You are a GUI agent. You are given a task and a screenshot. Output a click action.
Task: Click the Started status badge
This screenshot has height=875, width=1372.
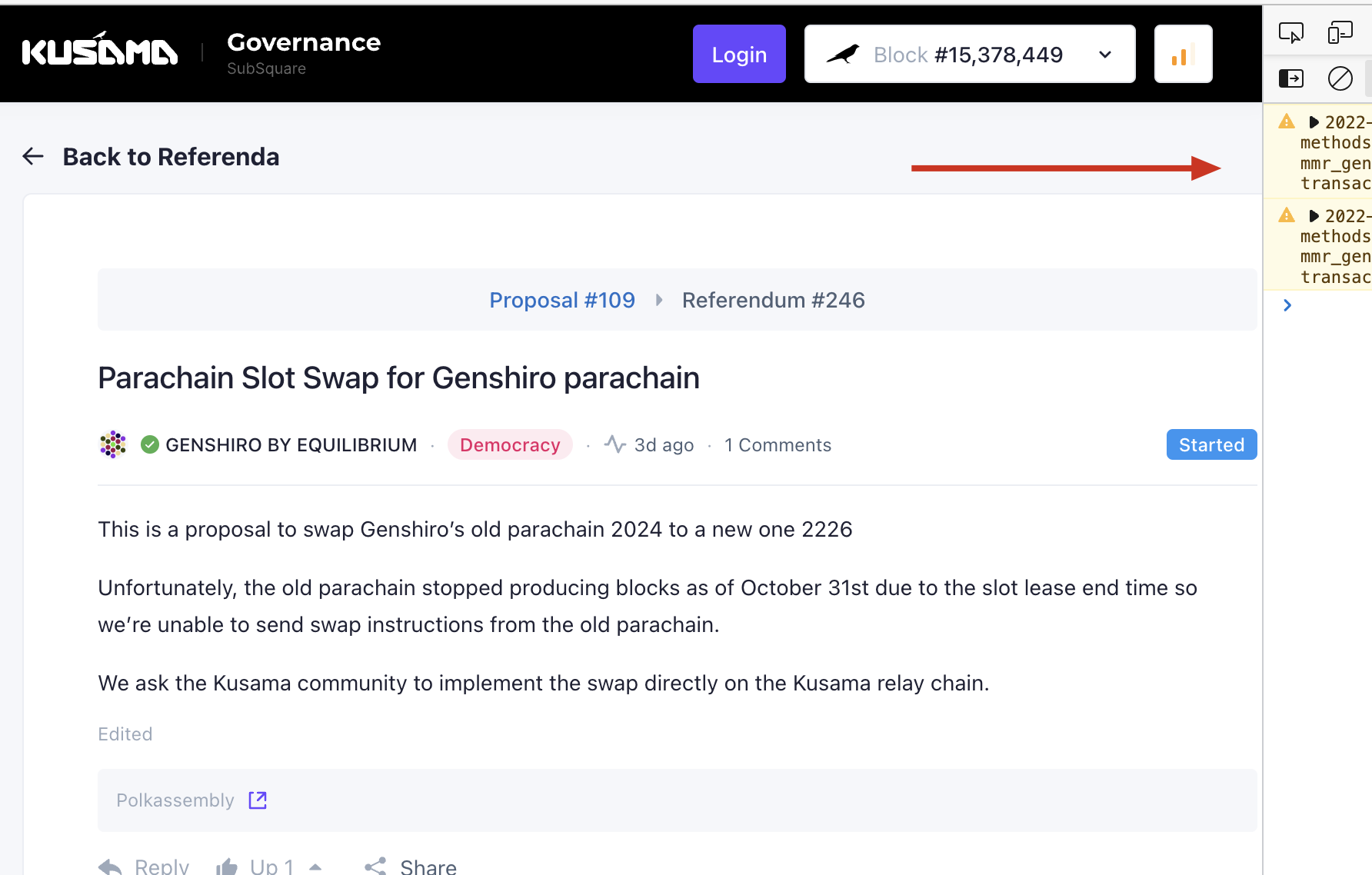coord(1210,444)
